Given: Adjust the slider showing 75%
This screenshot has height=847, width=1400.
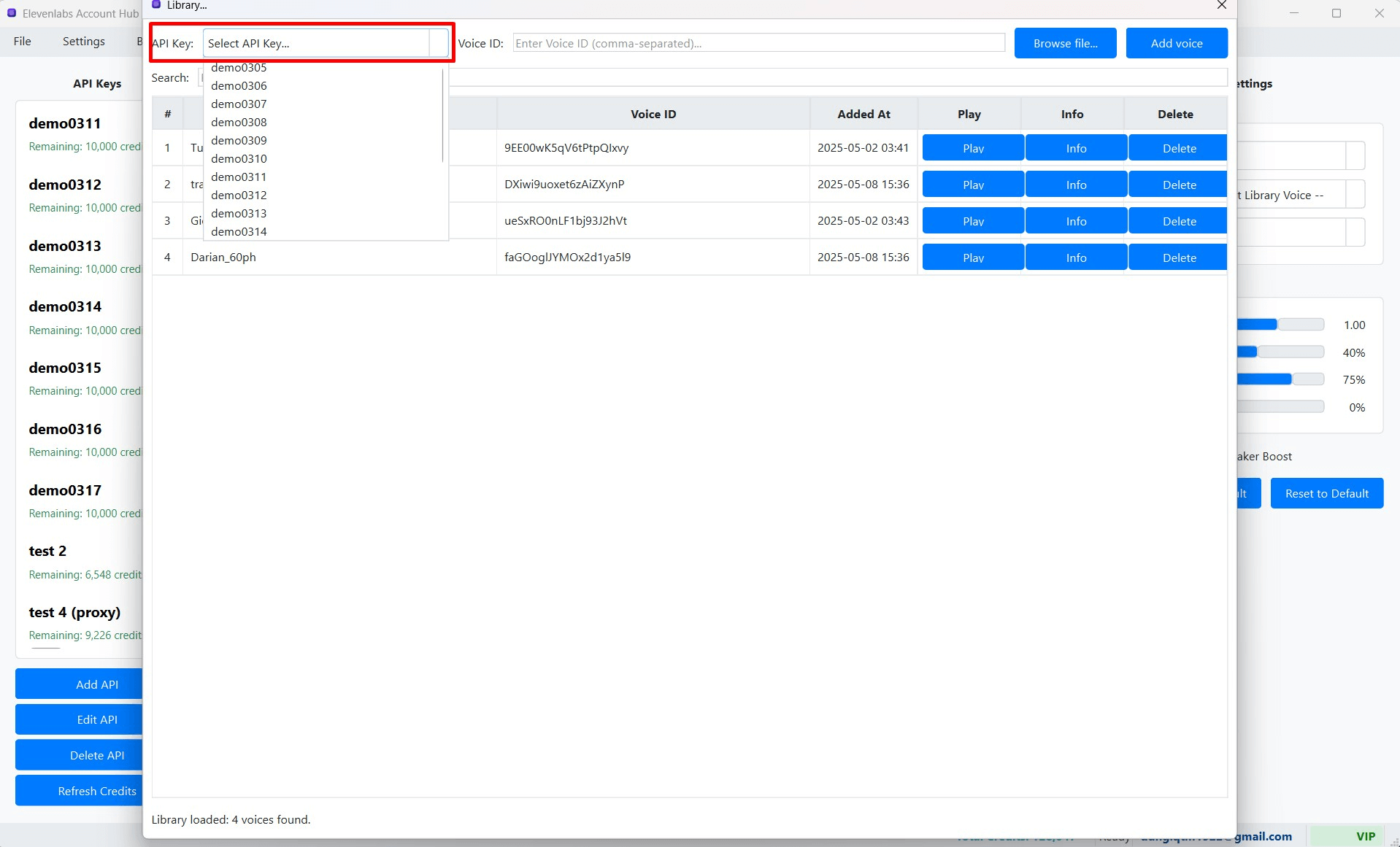Looking at the screenshot, I should coord(1280,379).
